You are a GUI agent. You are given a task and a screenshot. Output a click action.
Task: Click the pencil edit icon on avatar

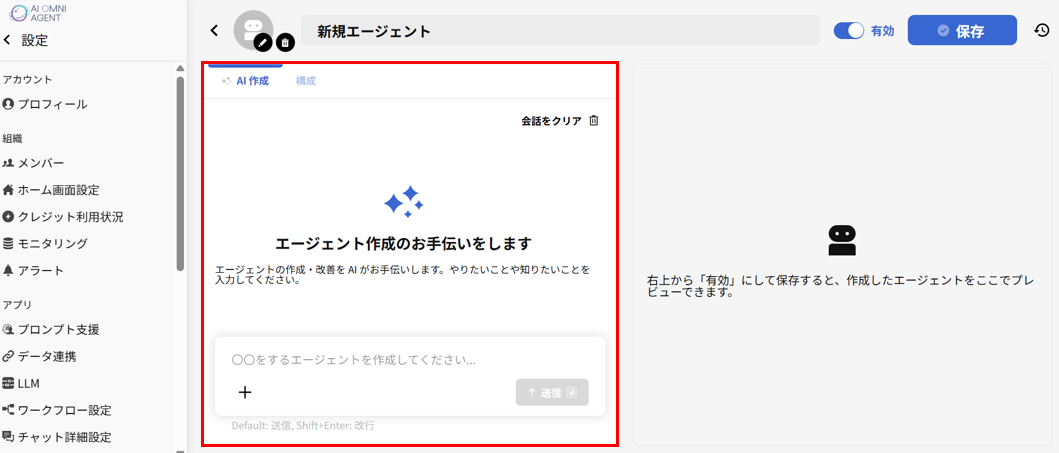point(263,42)
